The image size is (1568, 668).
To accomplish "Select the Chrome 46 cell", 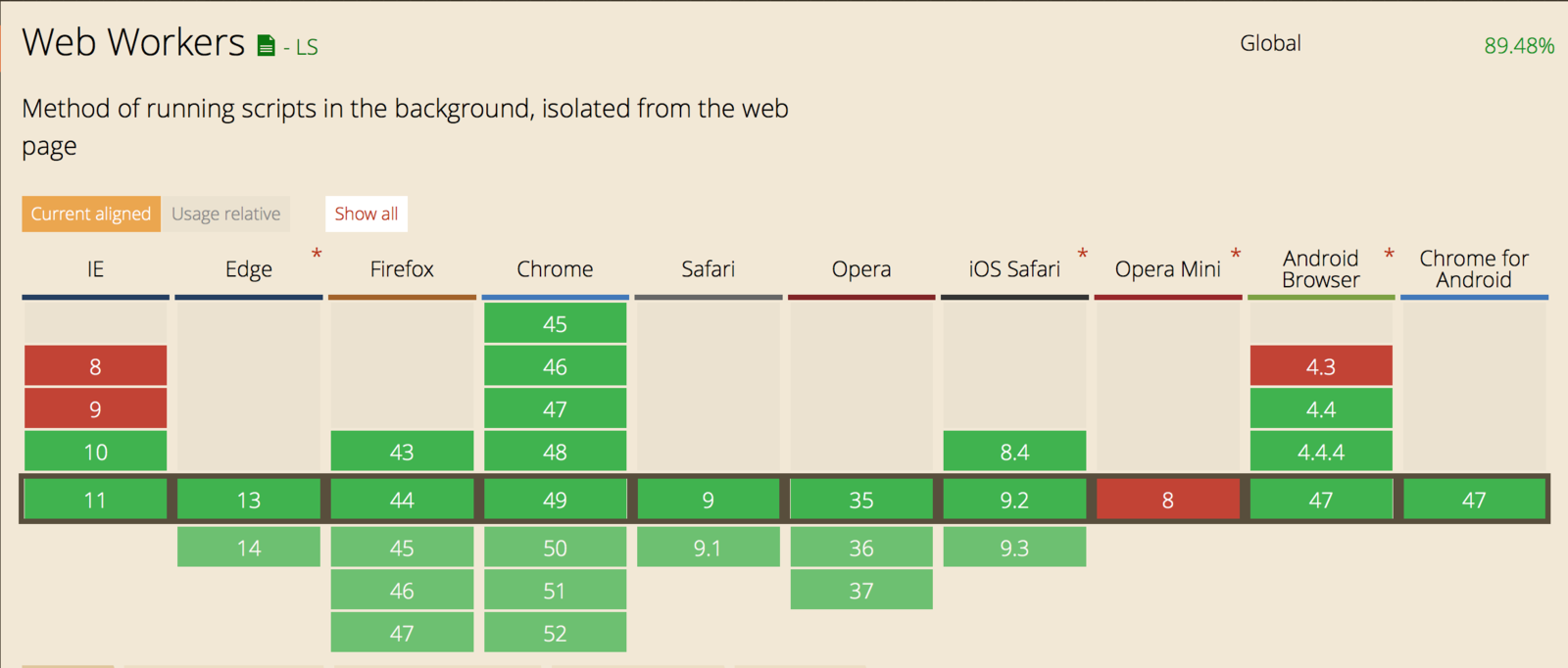I will click(x=555, y=366).
